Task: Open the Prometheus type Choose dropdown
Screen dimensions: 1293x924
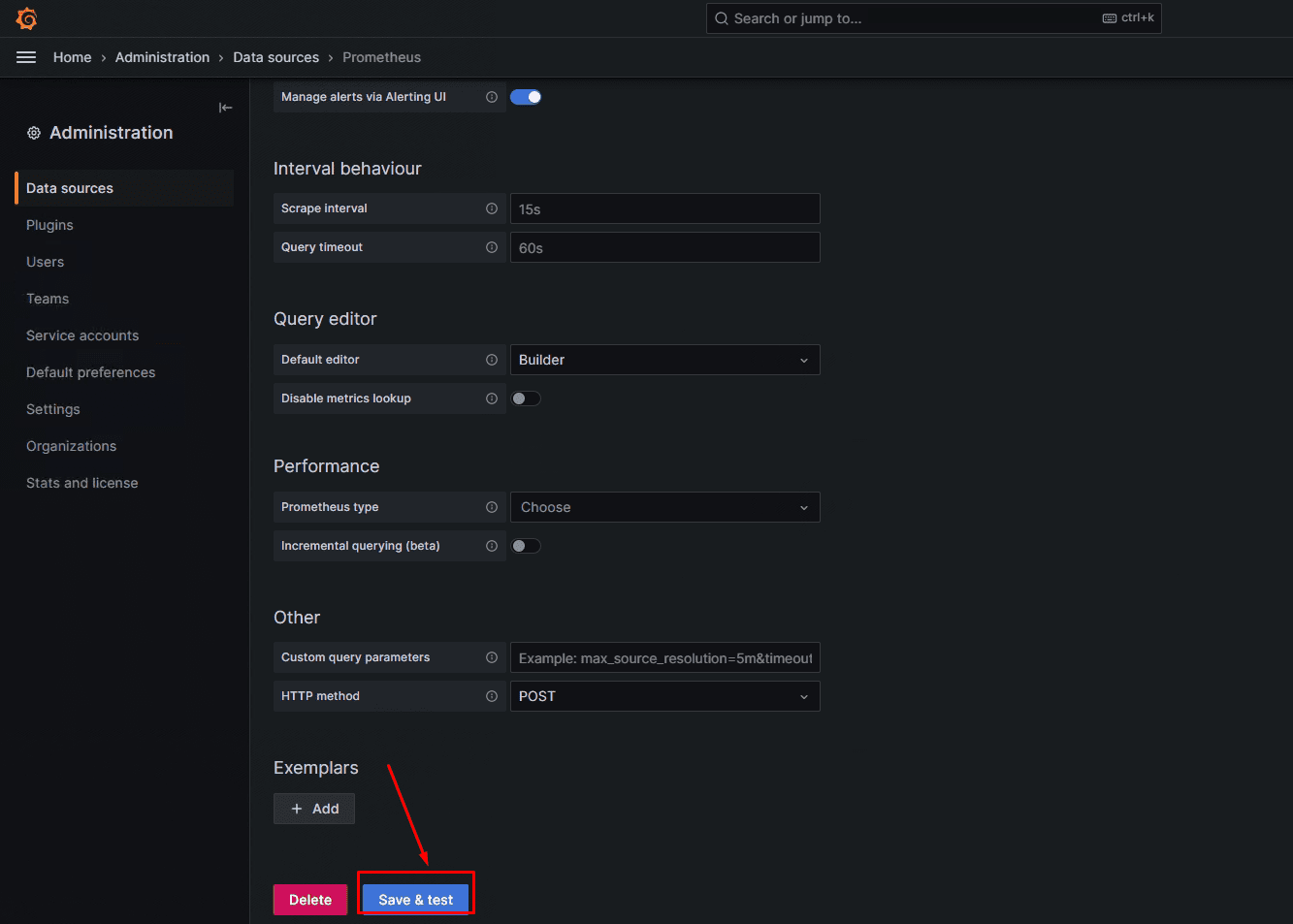Action: tap(665, 507)
